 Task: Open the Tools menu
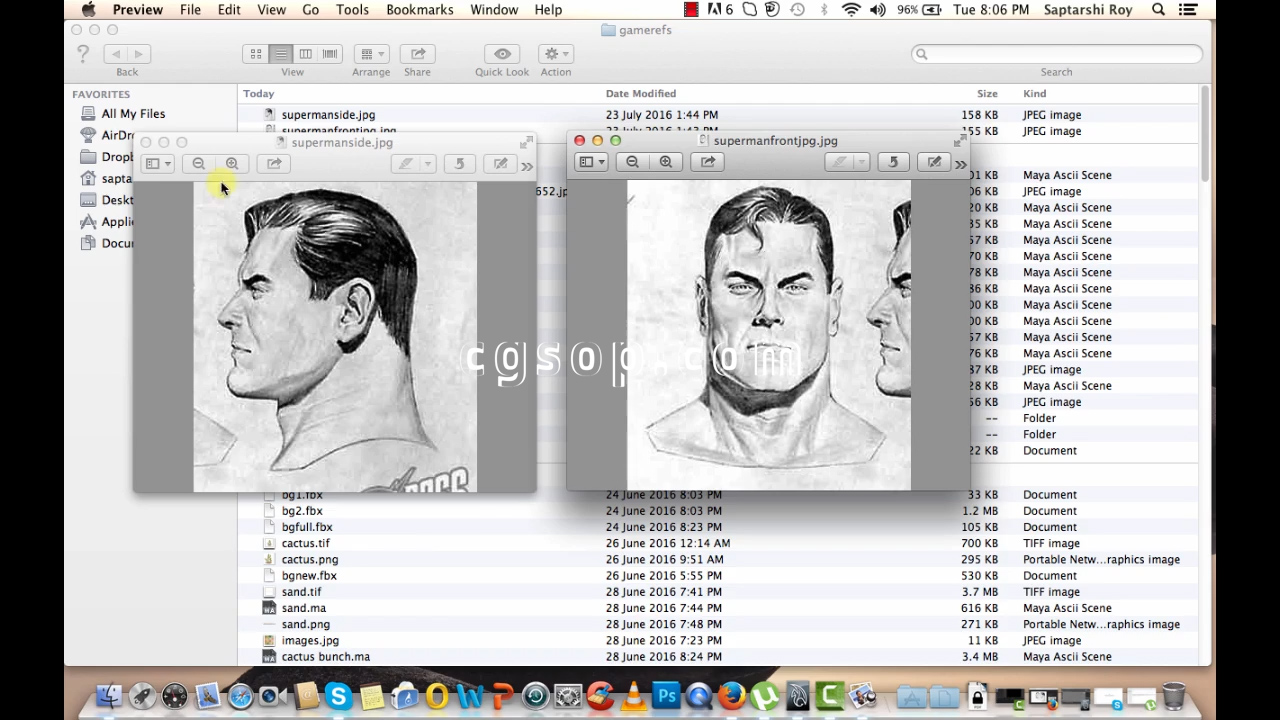(352, 10)
